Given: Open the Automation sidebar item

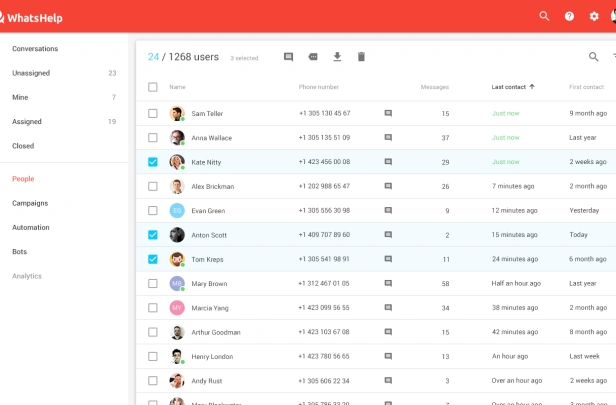Looking at the screenshot, I should coord(31,227).
